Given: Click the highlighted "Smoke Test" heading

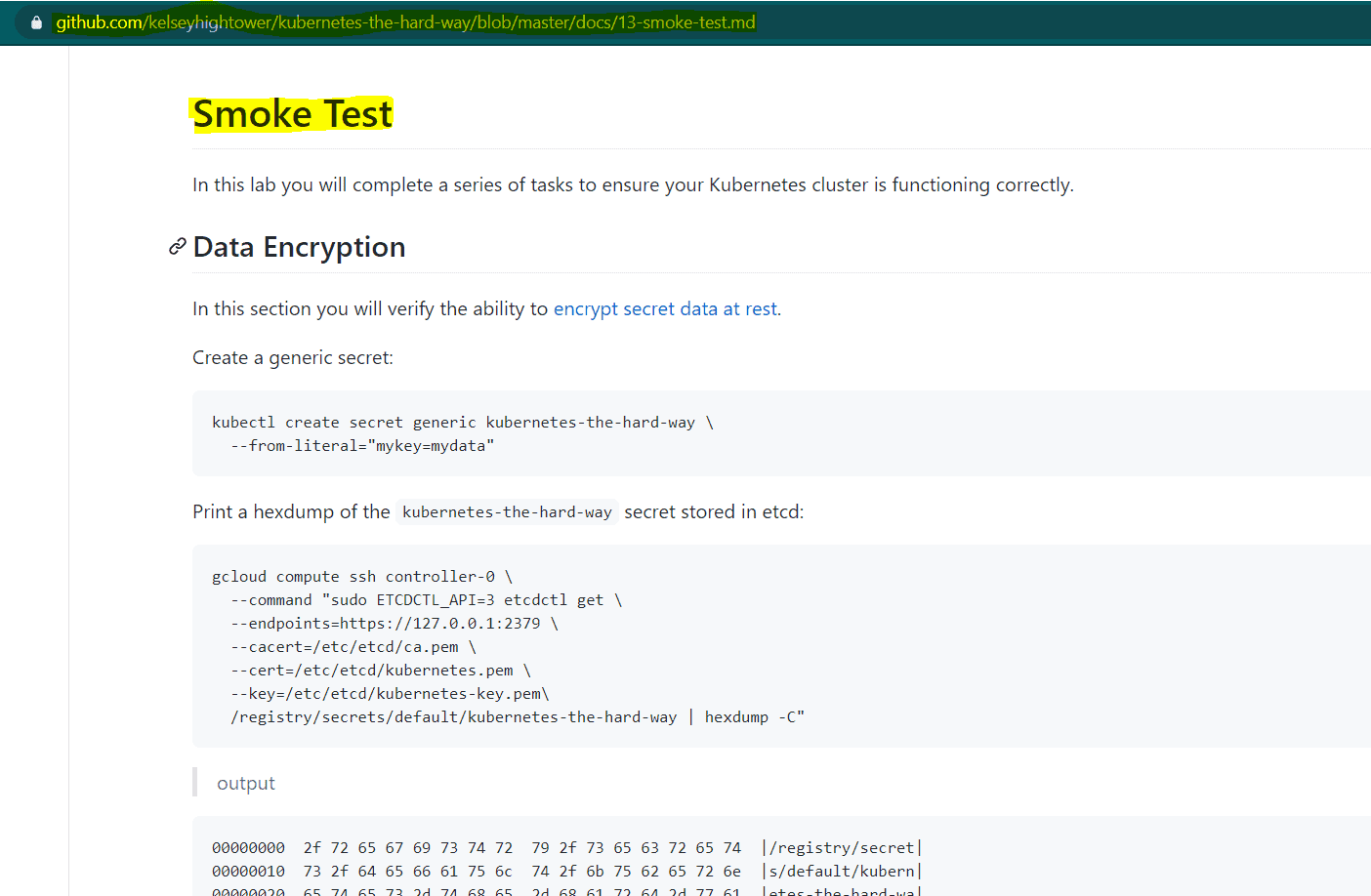Looking at the screenshot, I should point(292,114).
